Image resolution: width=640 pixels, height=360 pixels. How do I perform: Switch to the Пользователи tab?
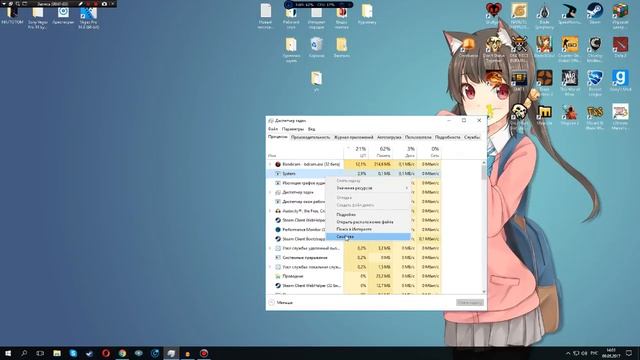(418, 138)
